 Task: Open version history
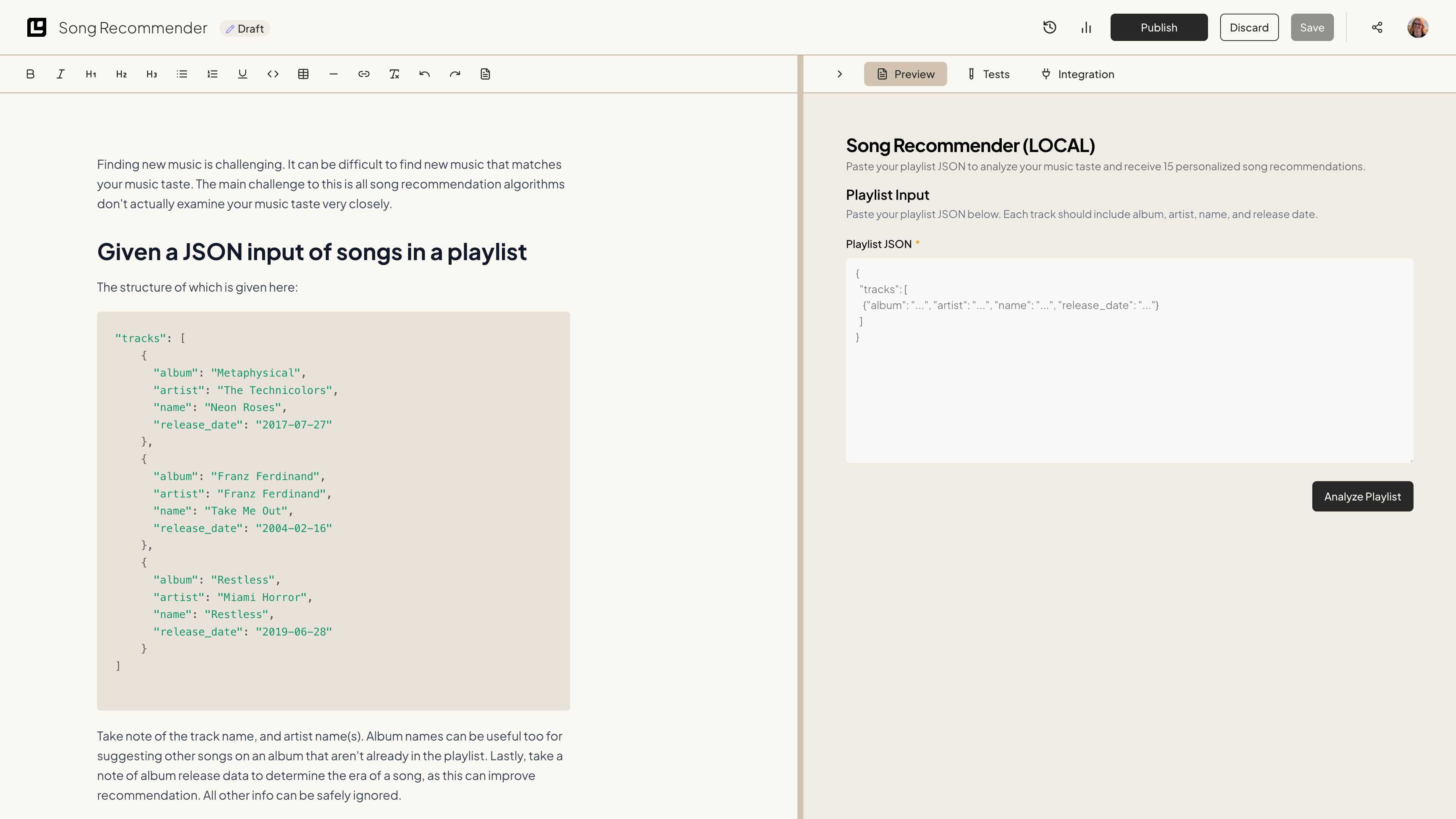coord(1050,27)
